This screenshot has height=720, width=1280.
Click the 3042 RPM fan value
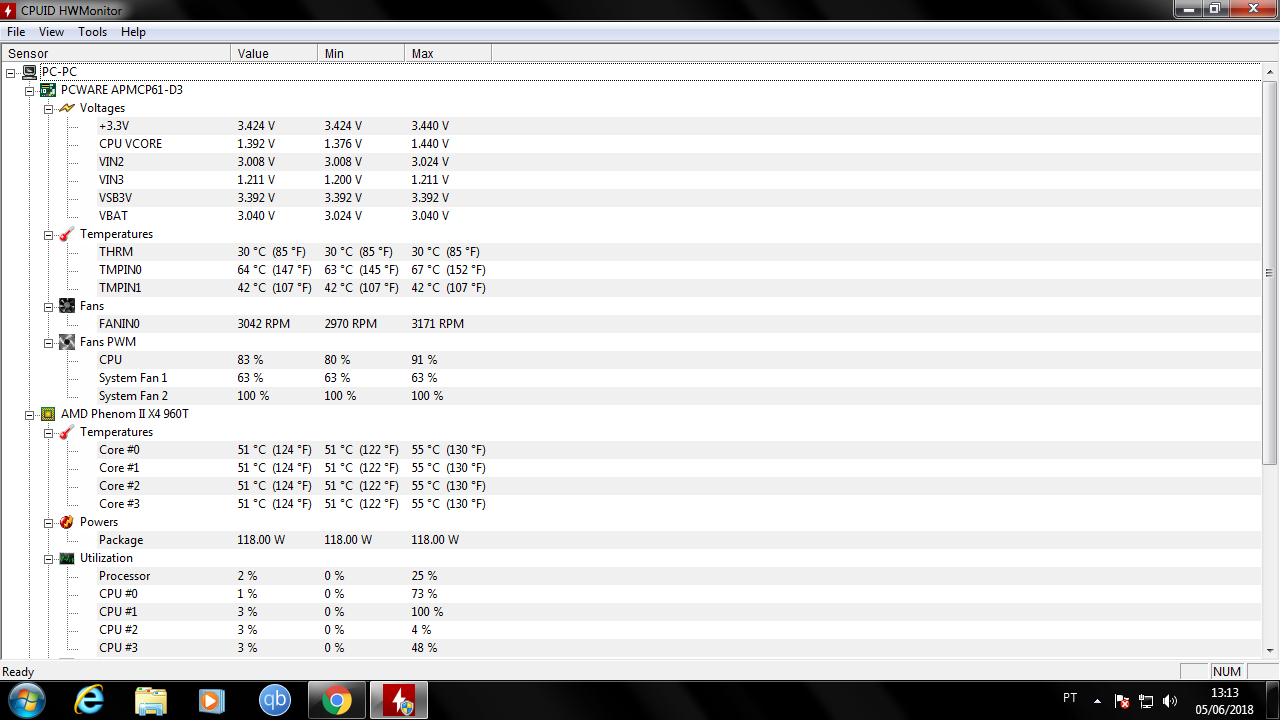(x=264, y=324)
